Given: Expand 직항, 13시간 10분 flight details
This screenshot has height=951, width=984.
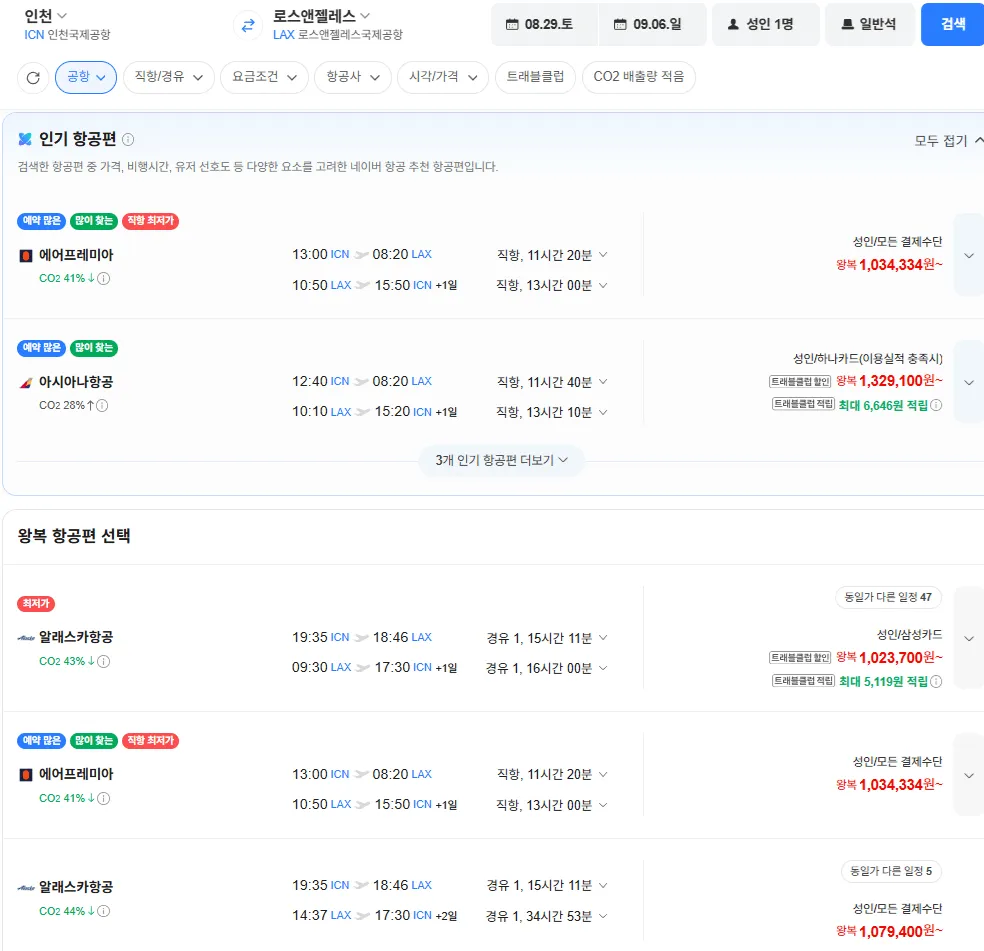Looking at the screenshot, I should (552, 412).
